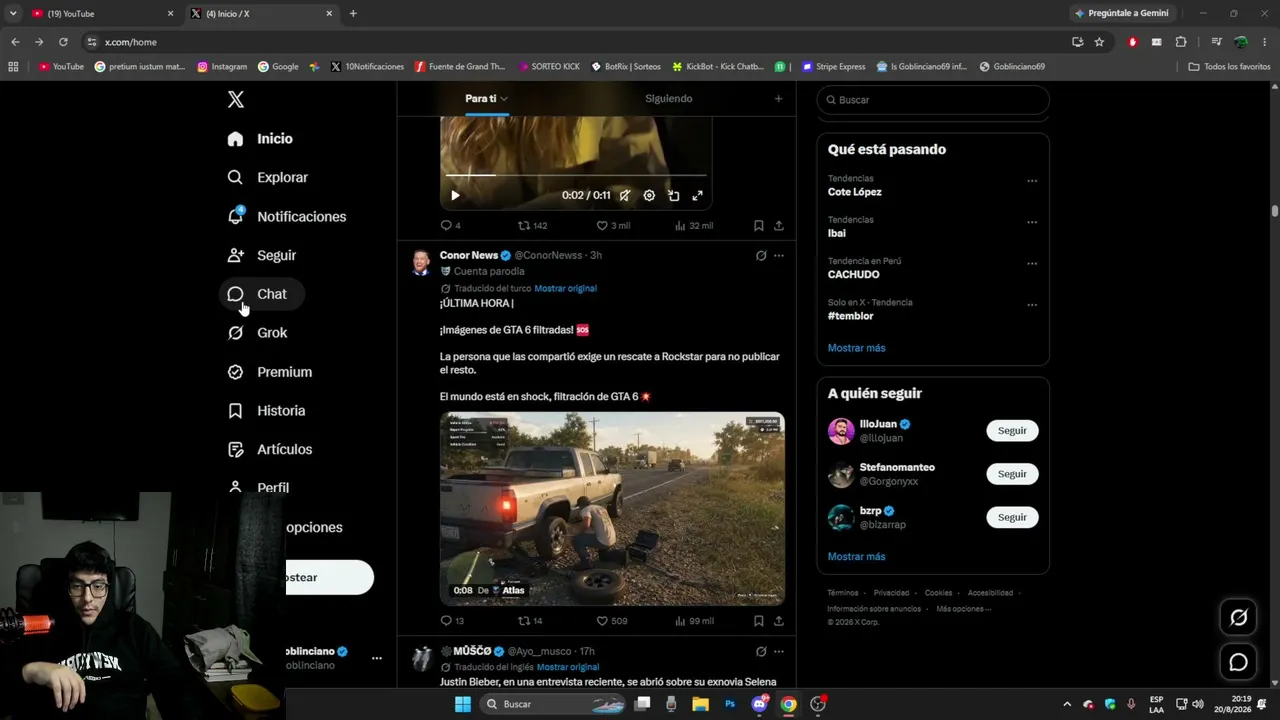Screen dimensions: 1280x720
Task: Open the Grok icon on Conor News post
Action: click(x=761, y=256)
